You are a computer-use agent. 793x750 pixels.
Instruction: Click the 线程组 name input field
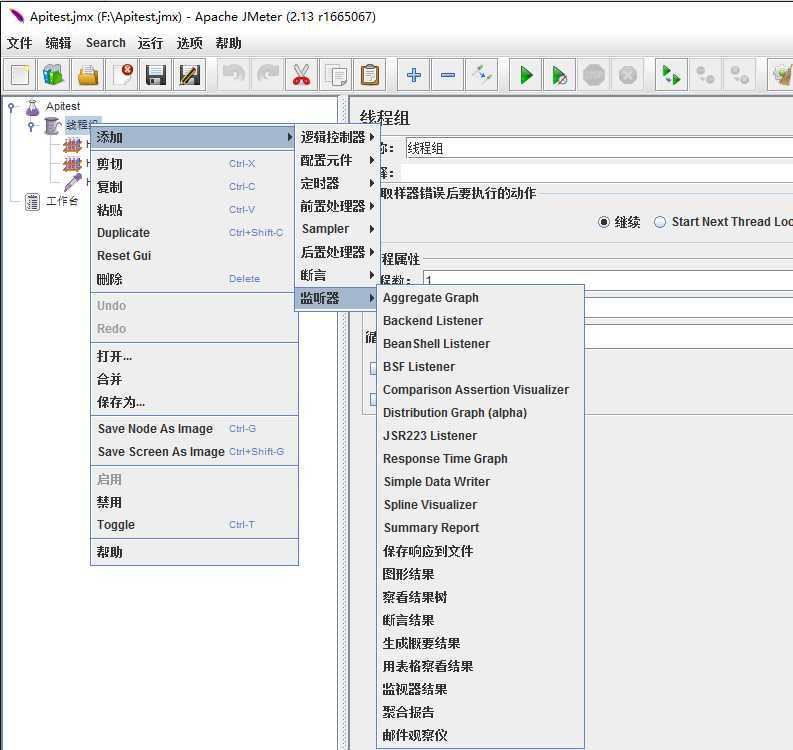(x=599, y=148)
